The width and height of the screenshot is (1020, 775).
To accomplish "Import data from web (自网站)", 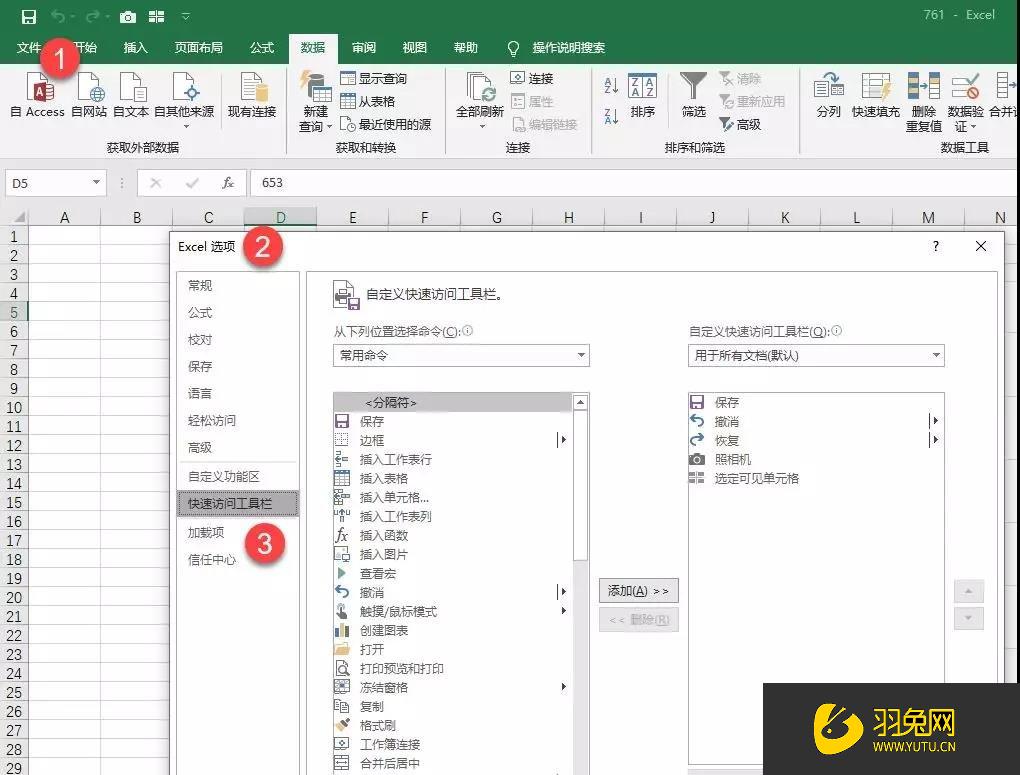I will tap(88, 95).
